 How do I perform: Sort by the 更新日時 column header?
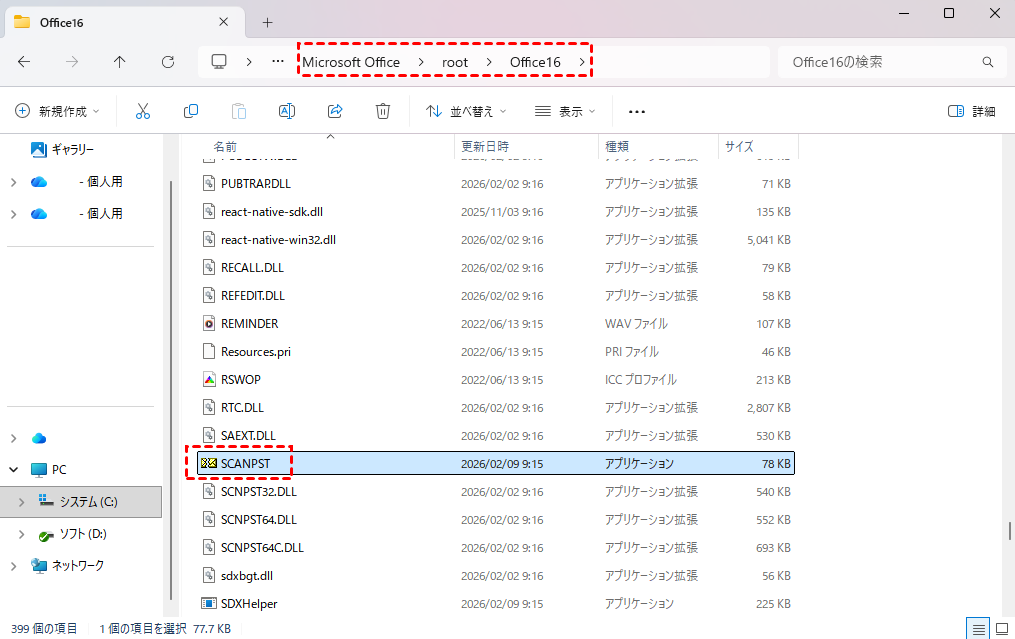coord(485,146)
